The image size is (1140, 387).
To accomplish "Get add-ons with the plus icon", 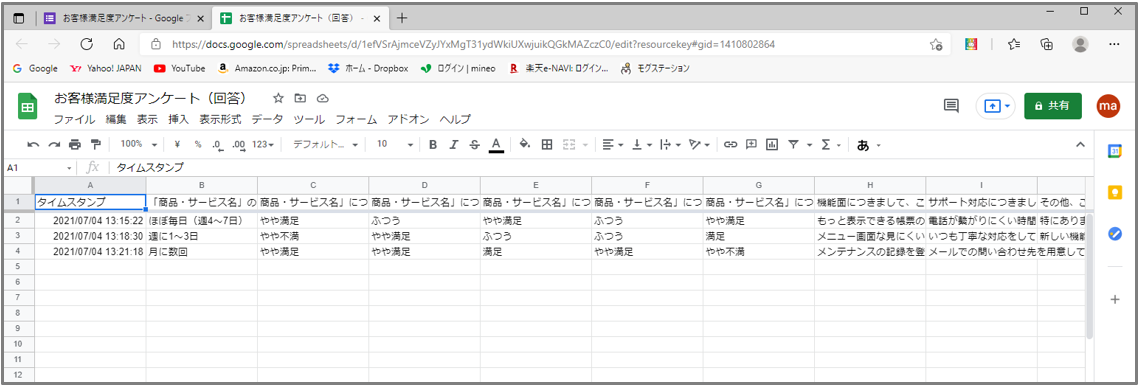I will [x=1115, y=300].
